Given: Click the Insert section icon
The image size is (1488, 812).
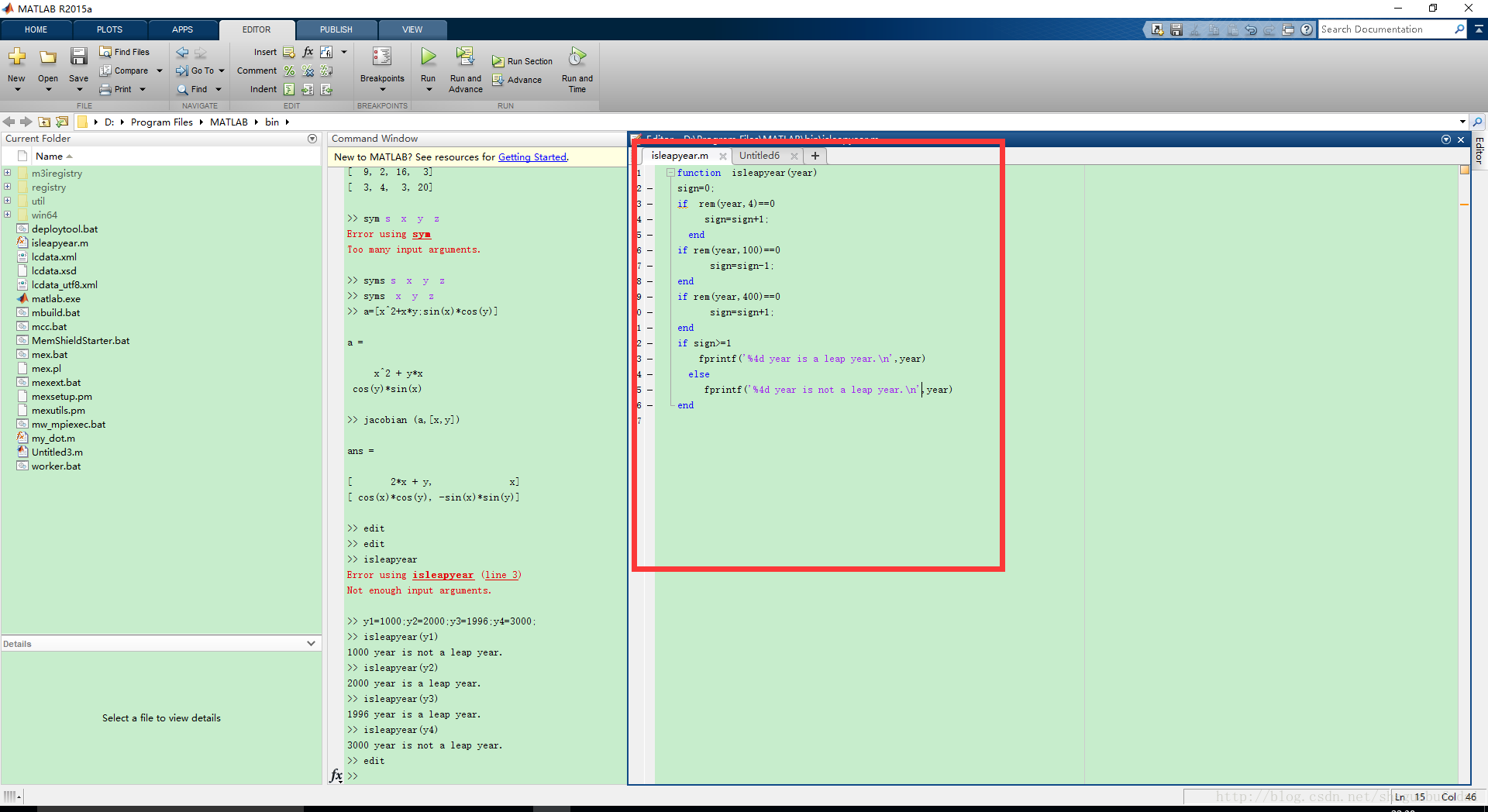Looking at the screenshot, I should [x=289, y=52].
